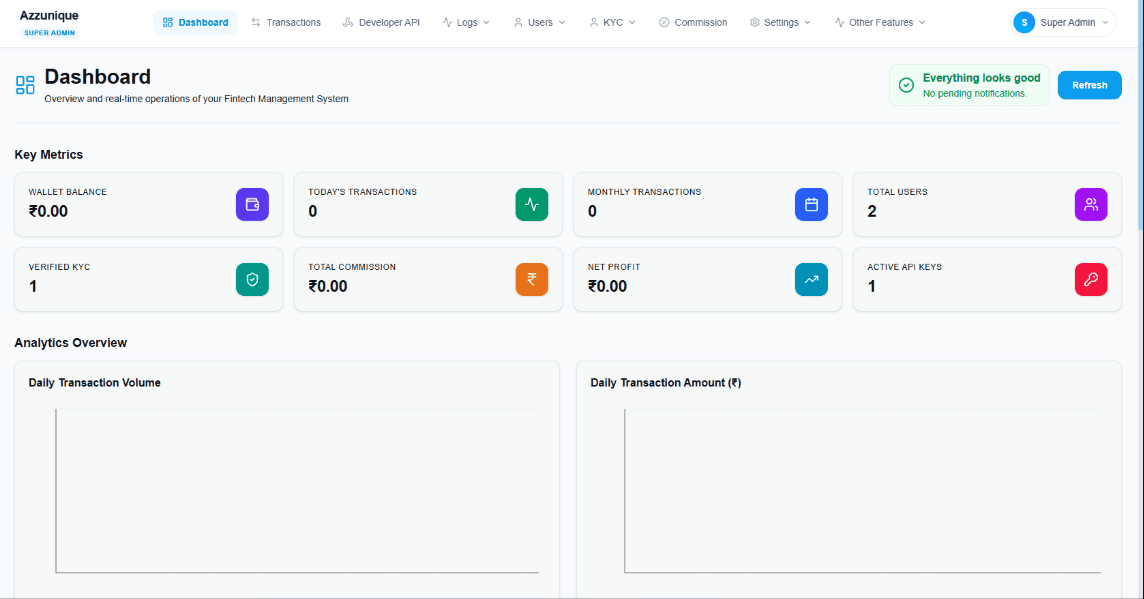Click the gear icon next to Settings
The width and height of the screenshot is (1144, 599).
click(754, 23)
